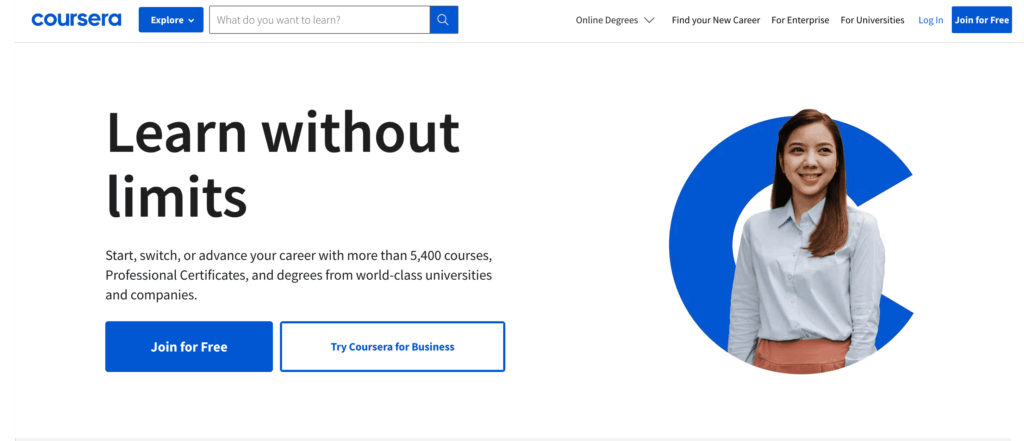Click the words 'Professional Certificates' in the description
The image size is (1024, 441).
pos(174,275)
